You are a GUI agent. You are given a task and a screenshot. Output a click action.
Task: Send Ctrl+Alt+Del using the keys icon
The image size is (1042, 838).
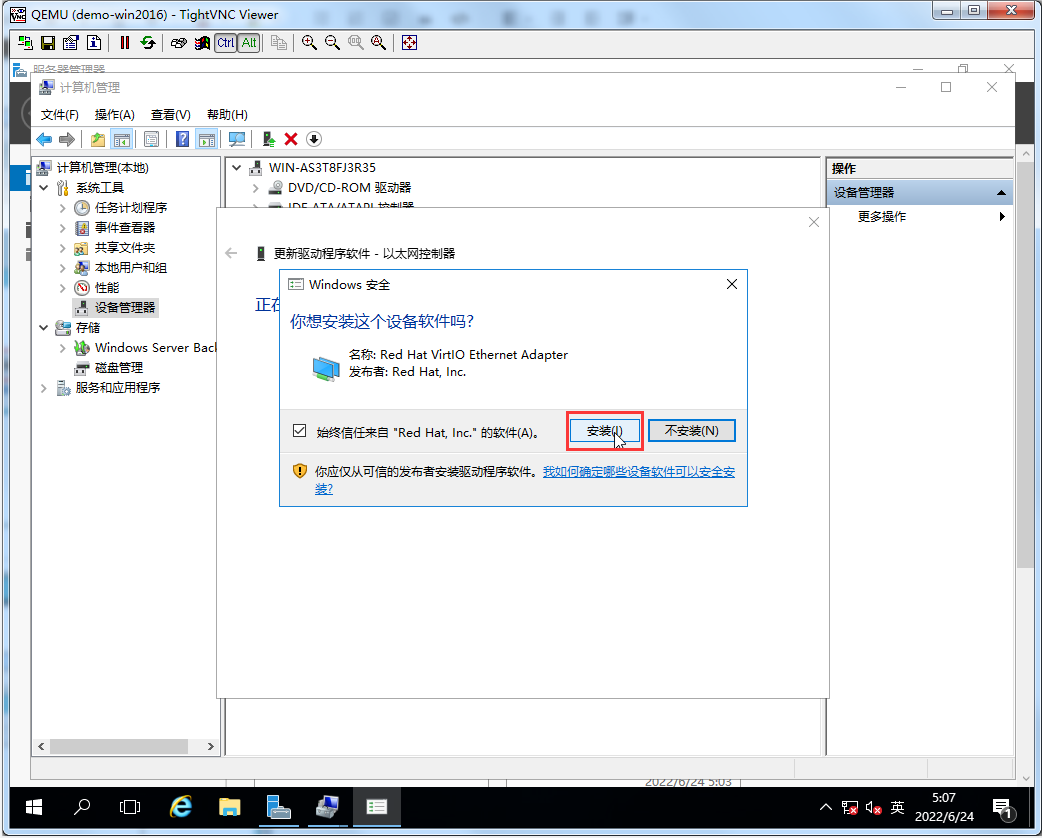179,43
